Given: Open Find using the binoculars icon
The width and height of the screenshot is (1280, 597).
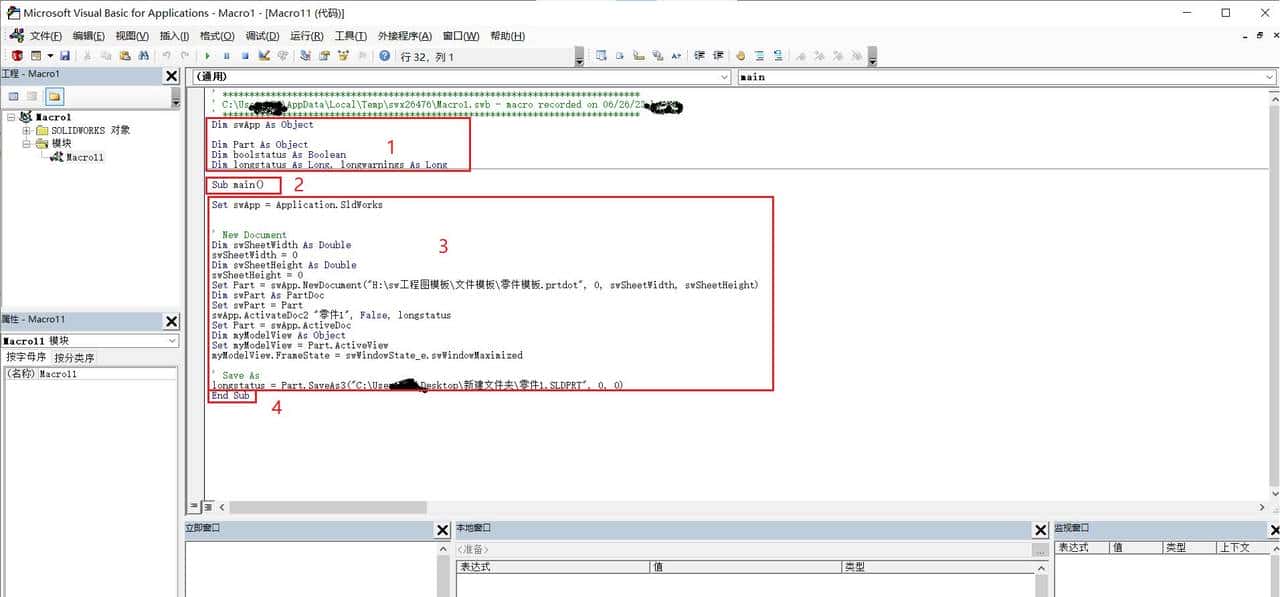Looking at the screenshot, I should tap(143, 55).
